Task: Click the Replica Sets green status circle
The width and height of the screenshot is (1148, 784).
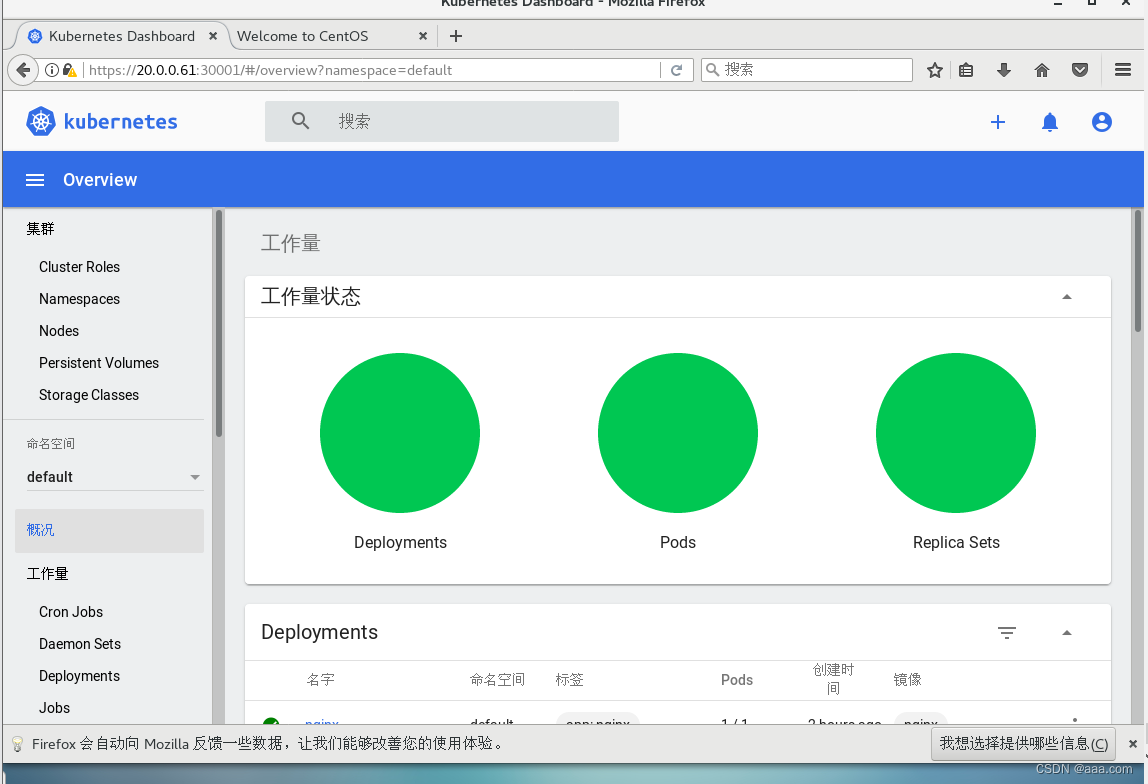Action: [955, 433]
